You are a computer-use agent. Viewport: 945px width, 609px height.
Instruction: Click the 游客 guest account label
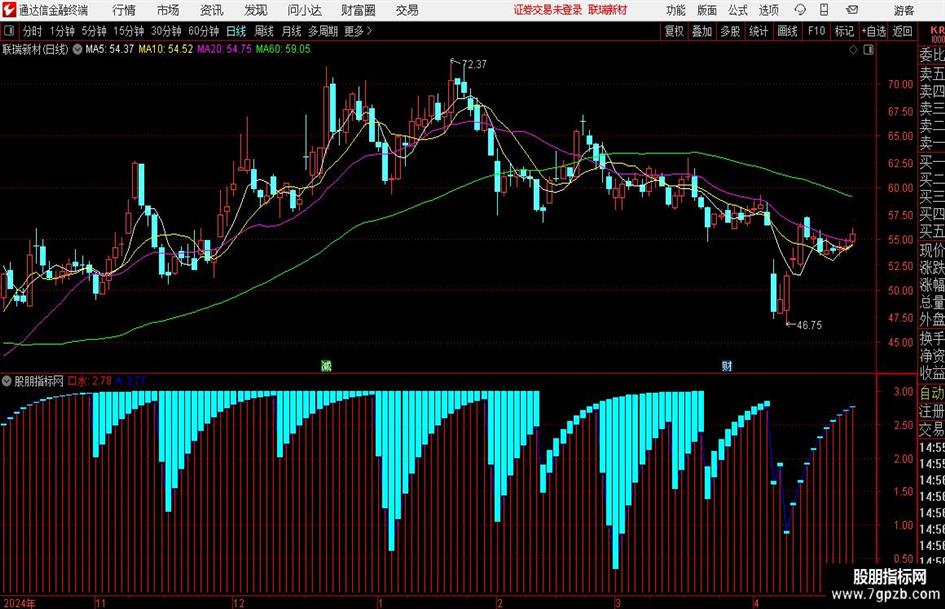(904, 10)
